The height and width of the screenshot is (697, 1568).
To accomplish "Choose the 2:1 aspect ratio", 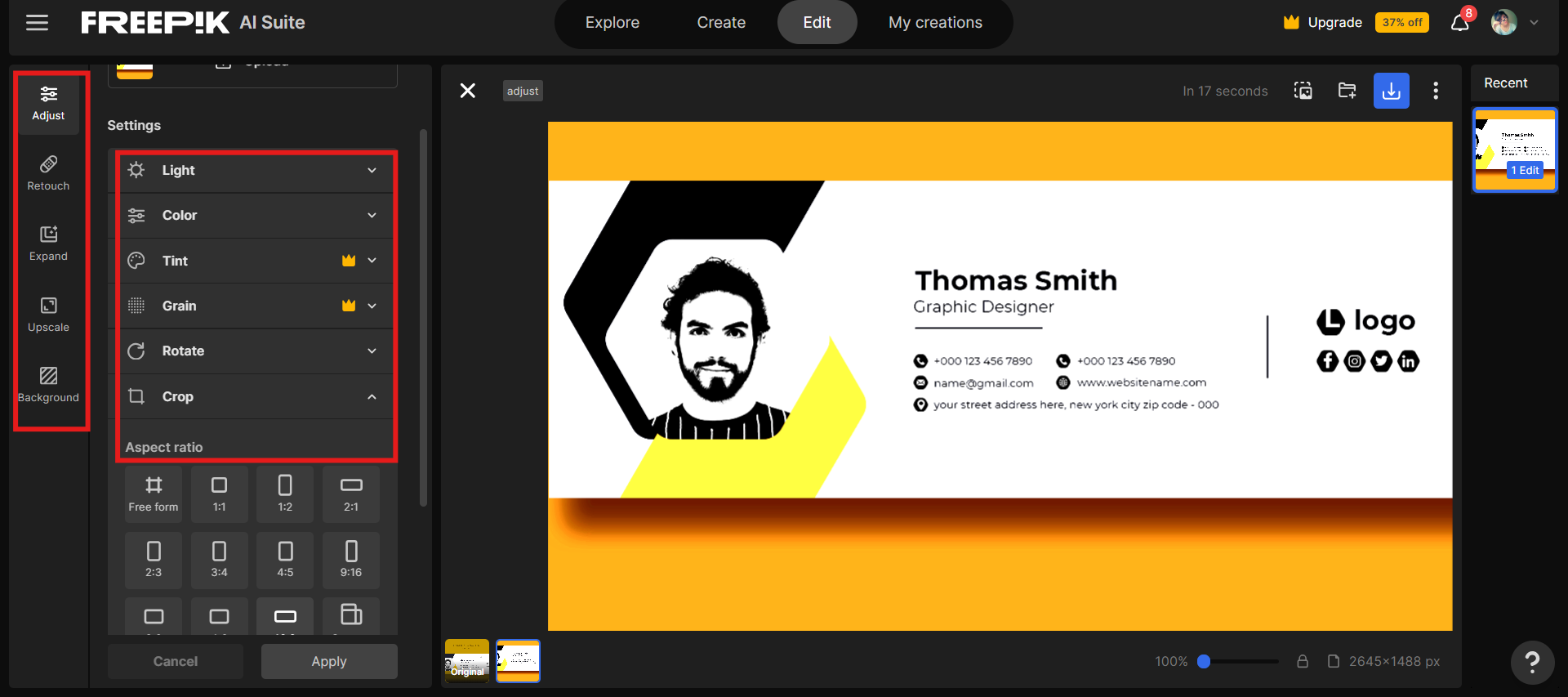I will pyautogui.click(x=351, y=494).
